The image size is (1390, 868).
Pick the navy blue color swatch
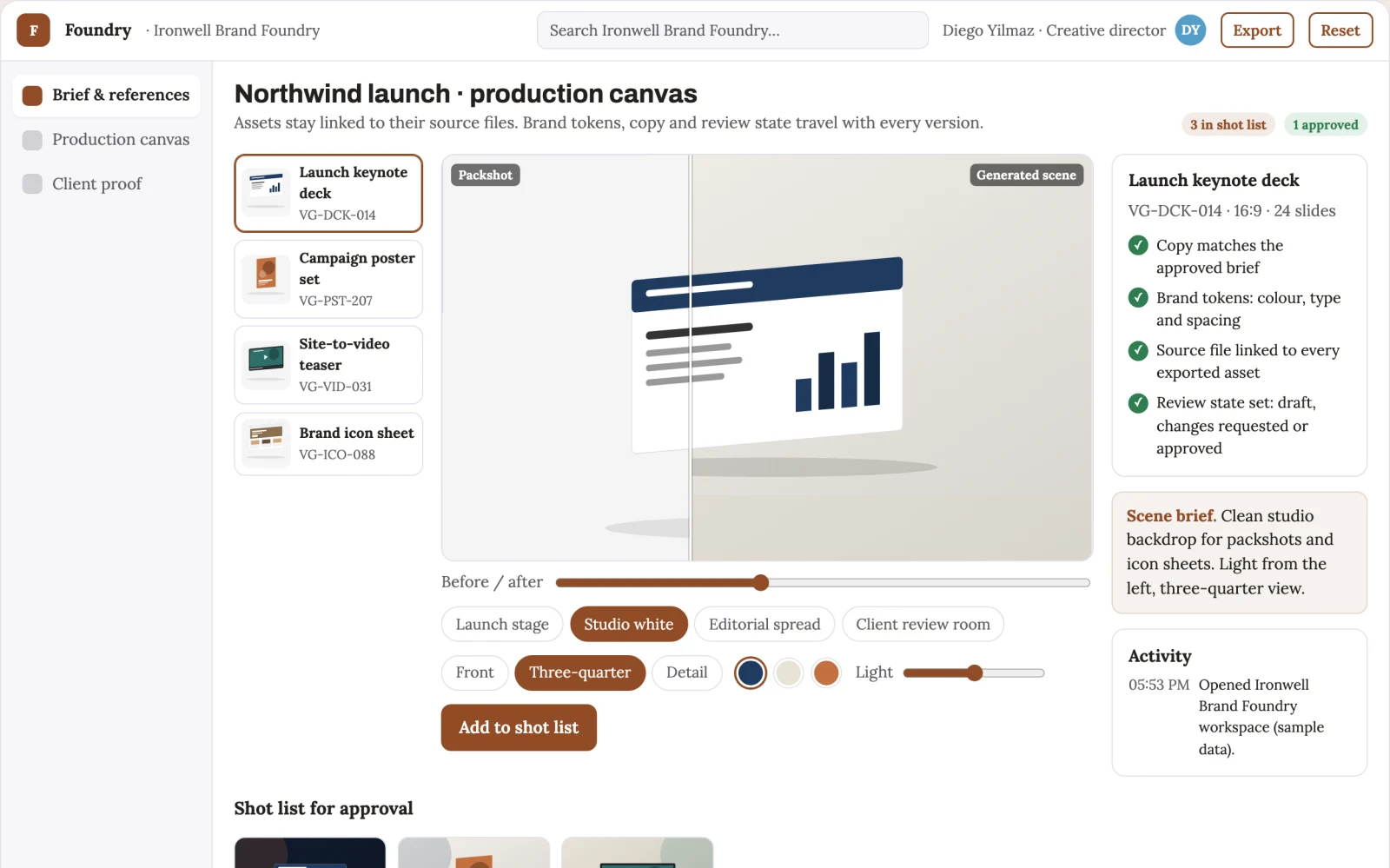[751, 673]
